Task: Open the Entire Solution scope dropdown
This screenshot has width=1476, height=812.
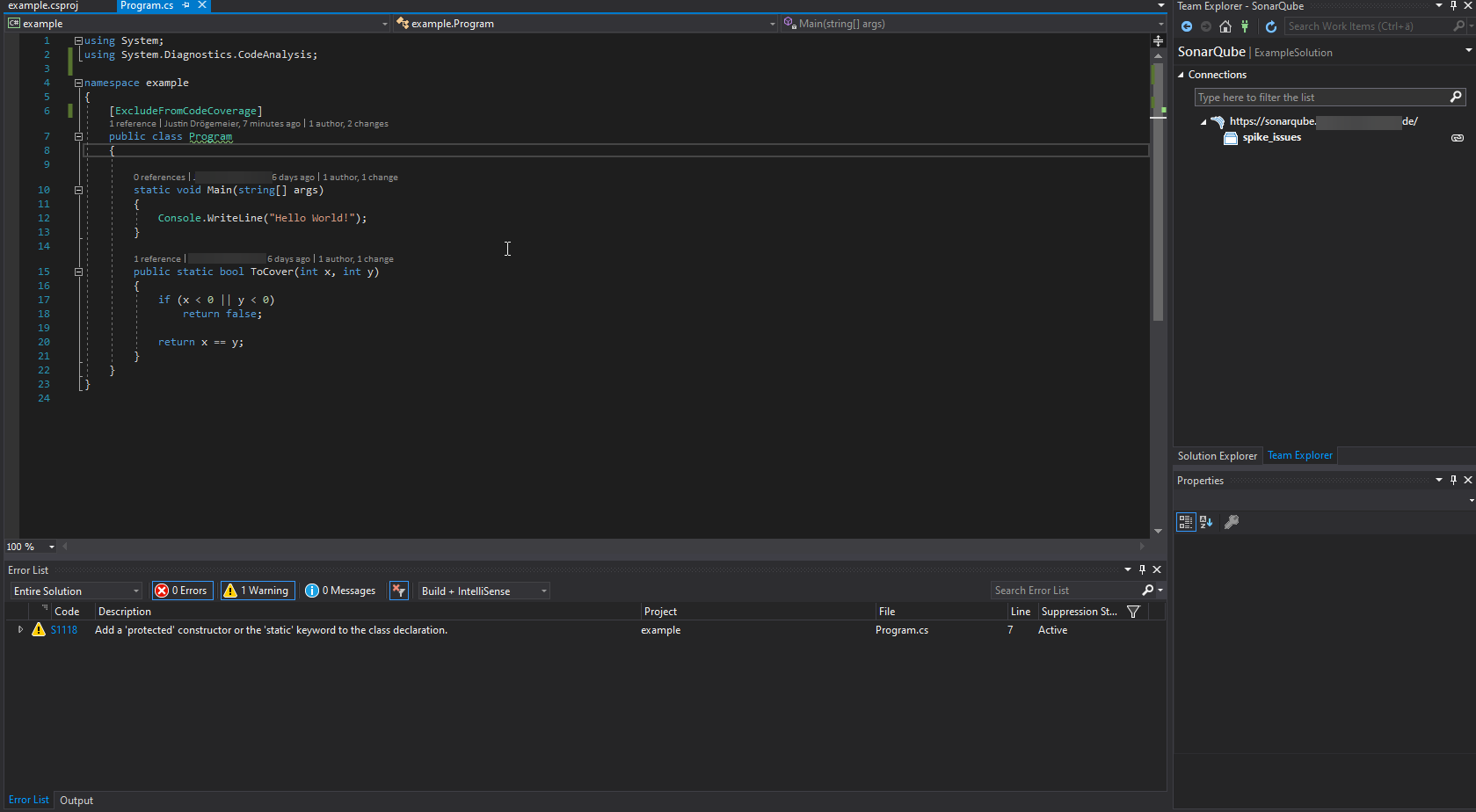Action: [x=76, y=591]
